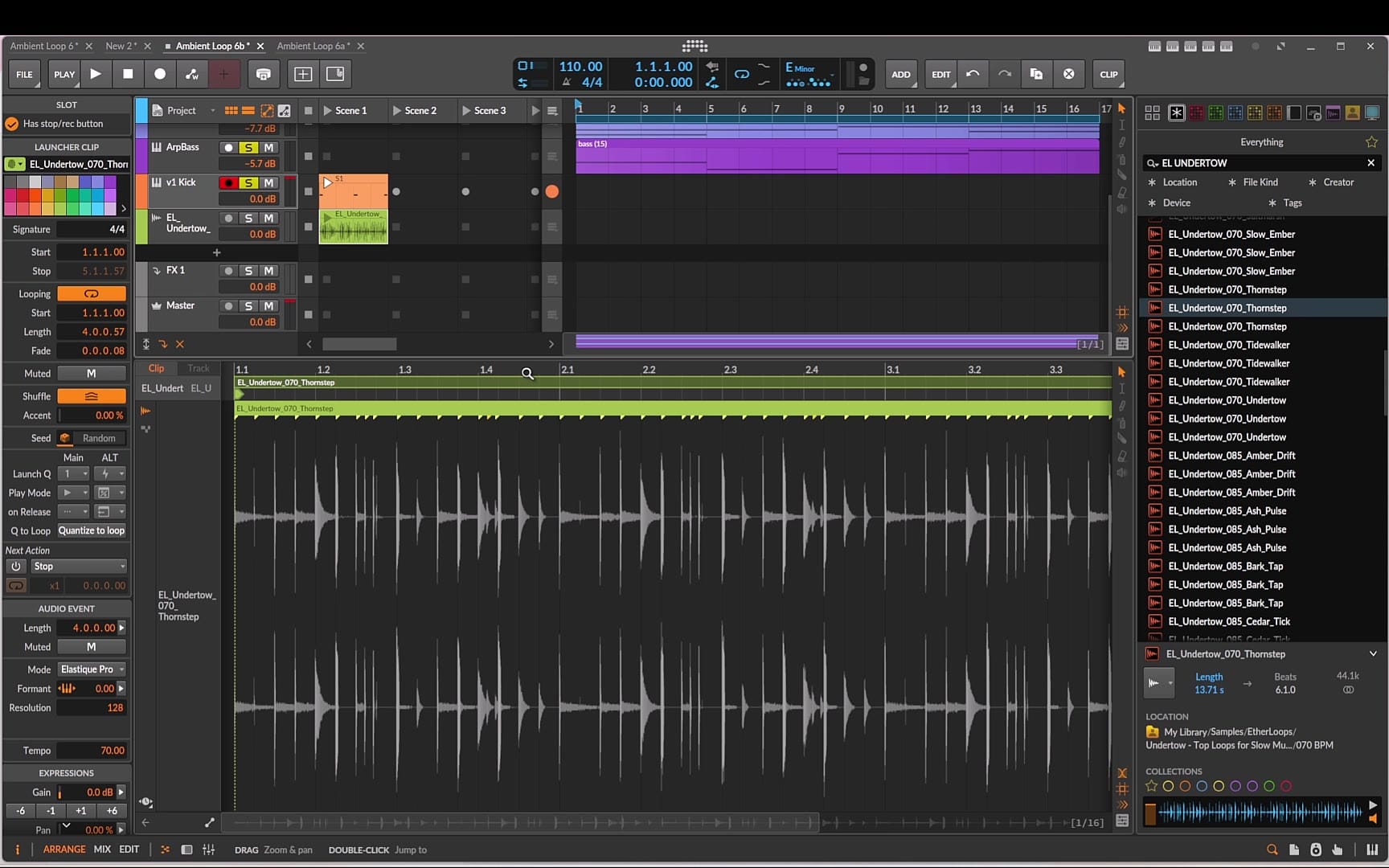This screenshot has height=868, width=1389.
Task: Click the transport Play triangle button
Action: (96, 74)
